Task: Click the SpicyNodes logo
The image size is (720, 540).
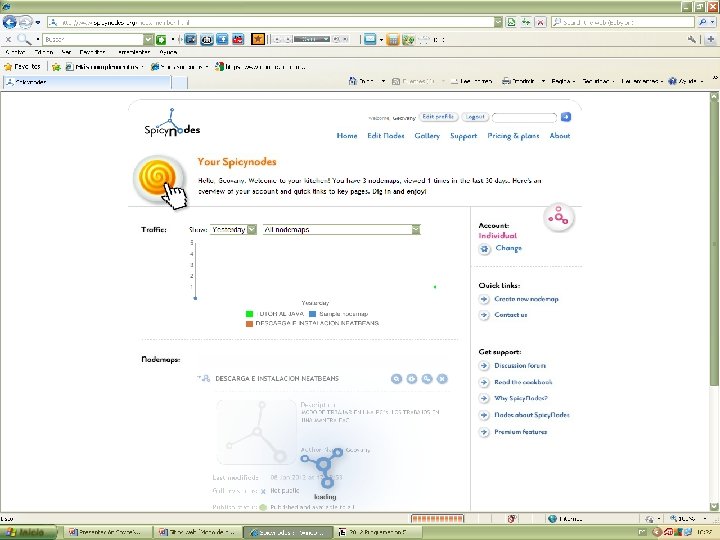Action: point(172,123)
